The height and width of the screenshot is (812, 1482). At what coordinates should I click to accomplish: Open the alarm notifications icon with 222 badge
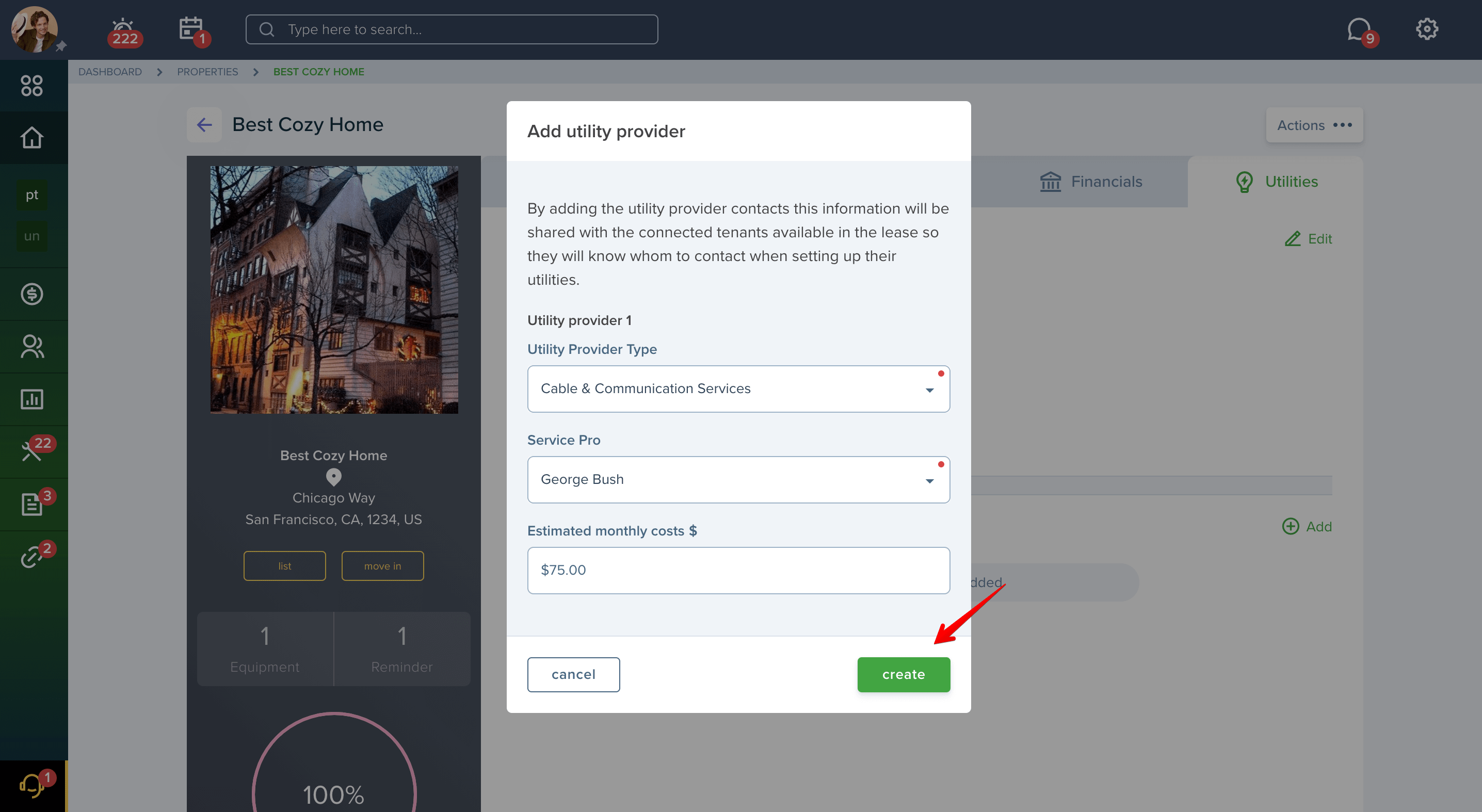124,31
